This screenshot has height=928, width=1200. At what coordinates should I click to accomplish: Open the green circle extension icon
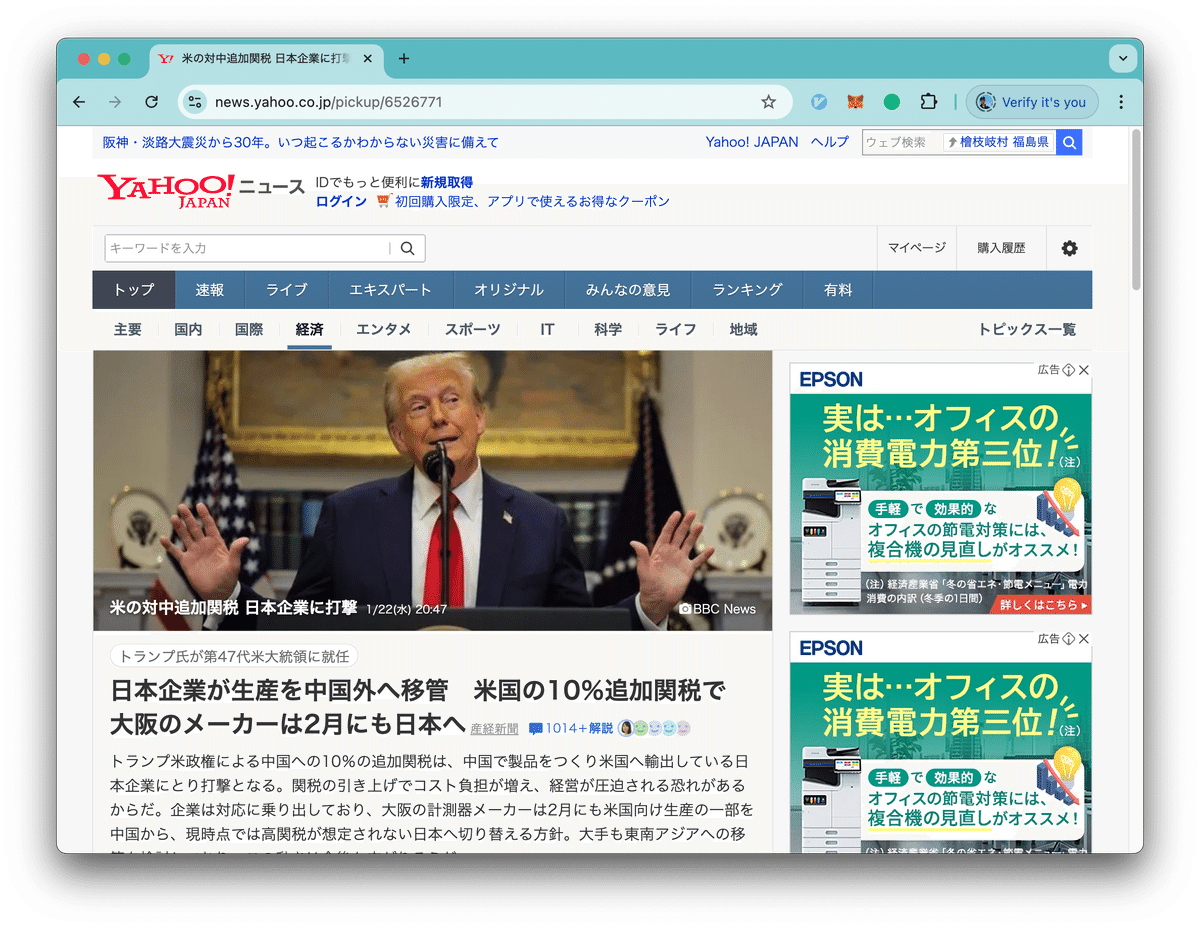click(x=892, y=102)
